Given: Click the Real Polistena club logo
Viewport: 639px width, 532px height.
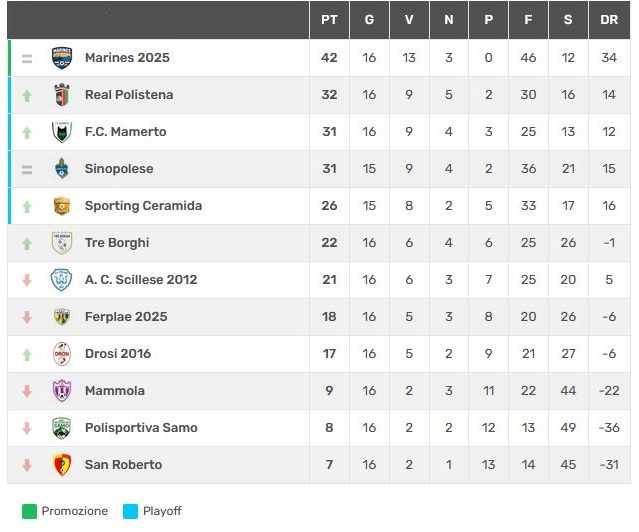Looking at the screenshot, I should point(62,95).
